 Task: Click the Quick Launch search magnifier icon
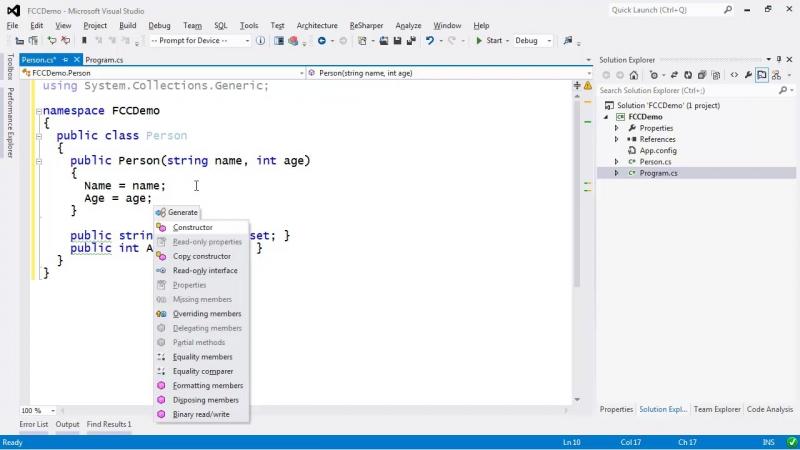[x=728, y=10]
